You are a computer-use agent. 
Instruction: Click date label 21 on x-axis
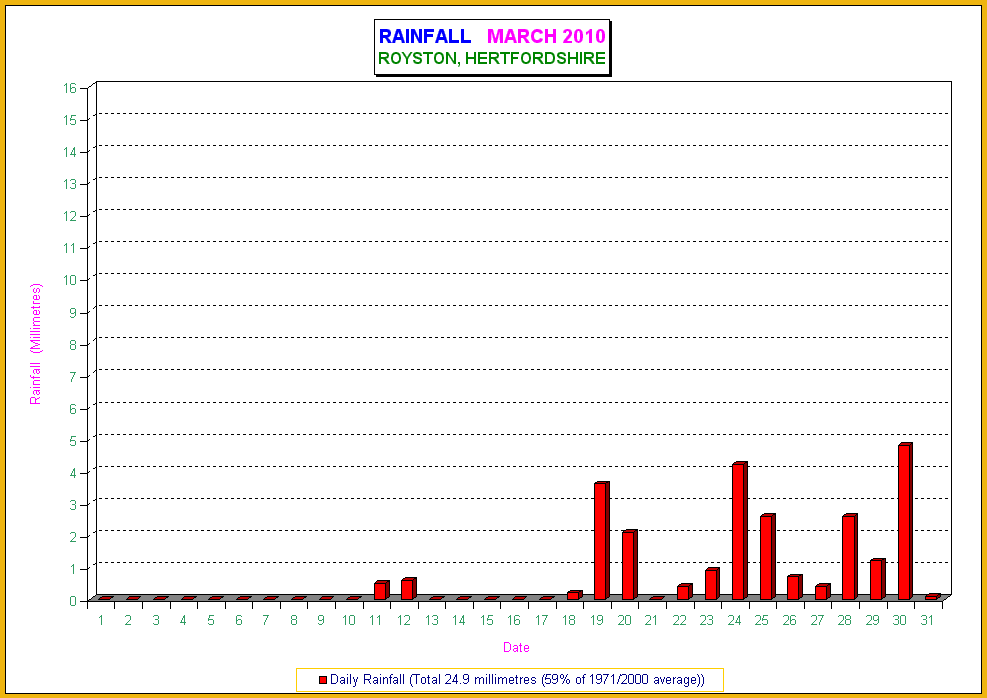pos(651,621)
